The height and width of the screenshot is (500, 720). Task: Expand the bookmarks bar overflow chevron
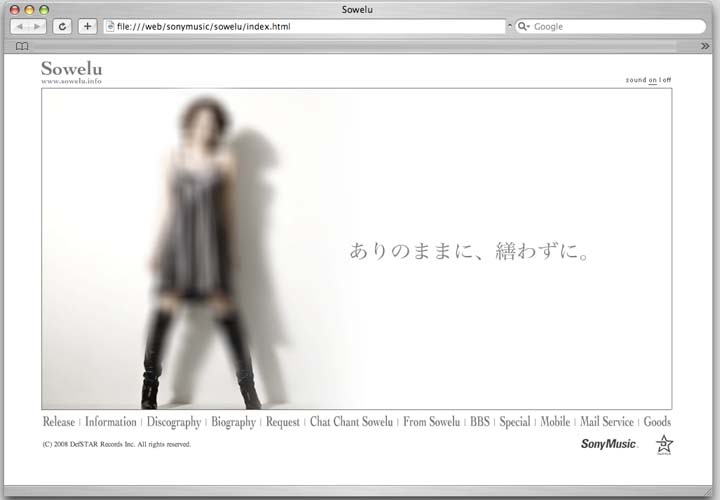pyautogui.click(x=704, y=46)
